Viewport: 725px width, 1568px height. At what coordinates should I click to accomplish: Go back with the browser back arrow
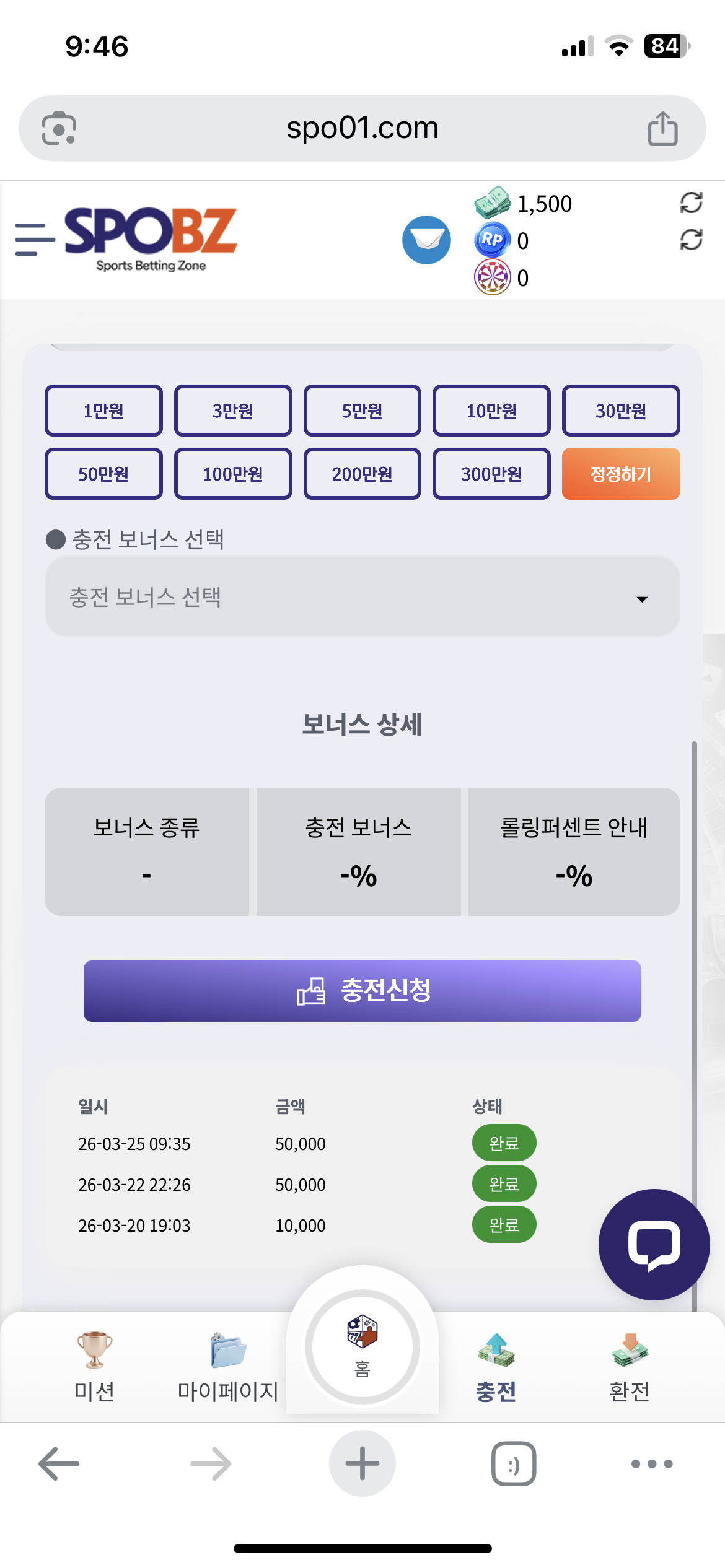click(59, 1463)
